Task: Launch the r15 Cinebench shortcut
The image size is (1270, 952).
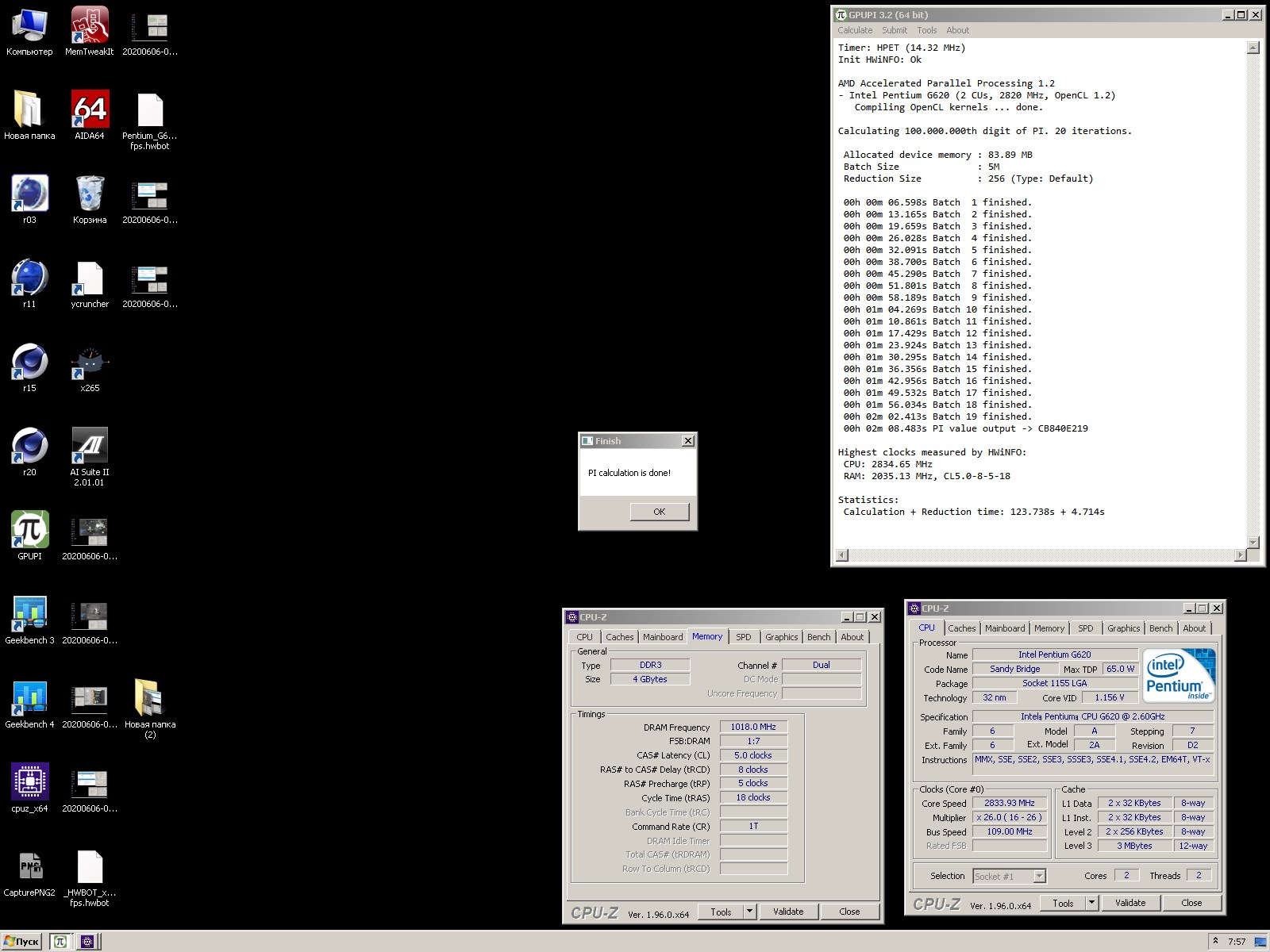Action: click(29, 368)
